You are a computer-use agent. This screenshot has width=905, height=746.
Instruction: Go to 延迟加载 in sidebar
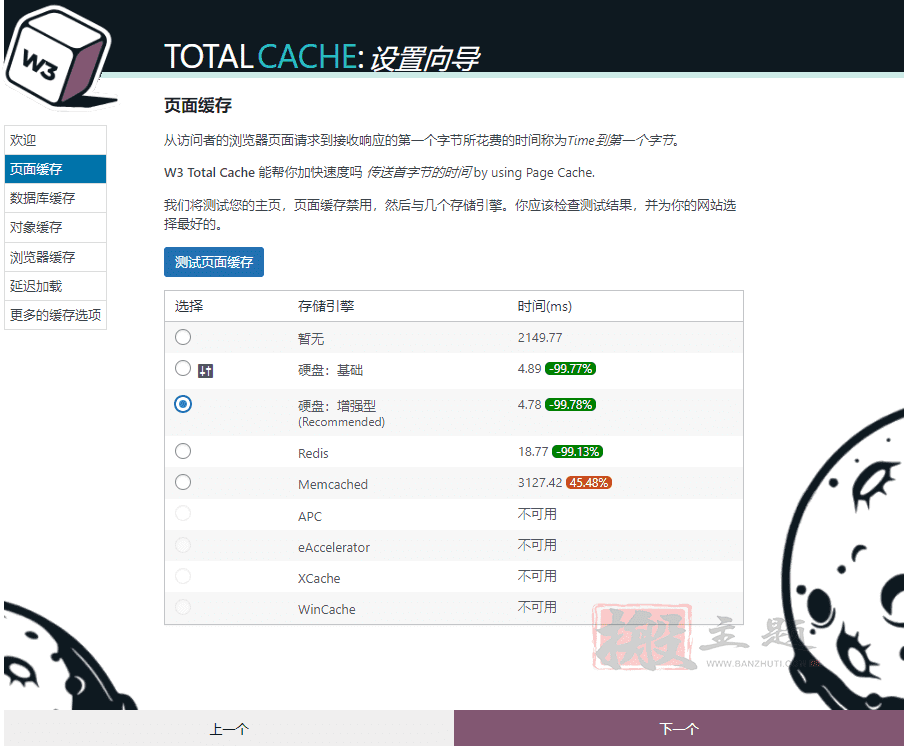click(55, 286)
